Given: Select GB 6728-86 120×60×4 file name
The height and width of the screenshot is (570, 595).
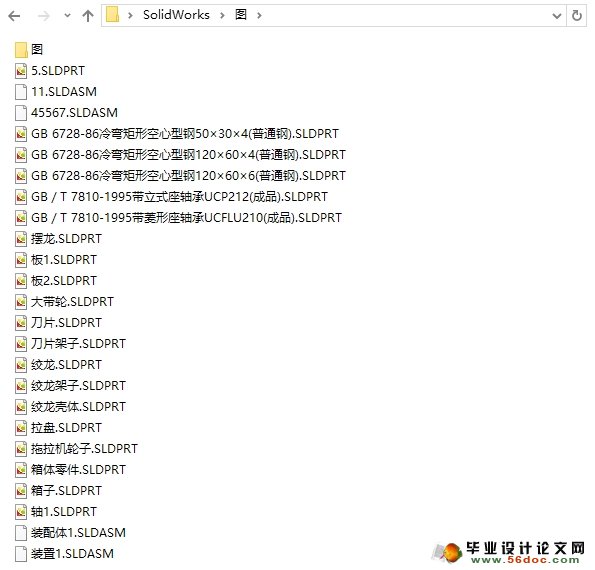Looking at the screenshot, I should point(189,154).
